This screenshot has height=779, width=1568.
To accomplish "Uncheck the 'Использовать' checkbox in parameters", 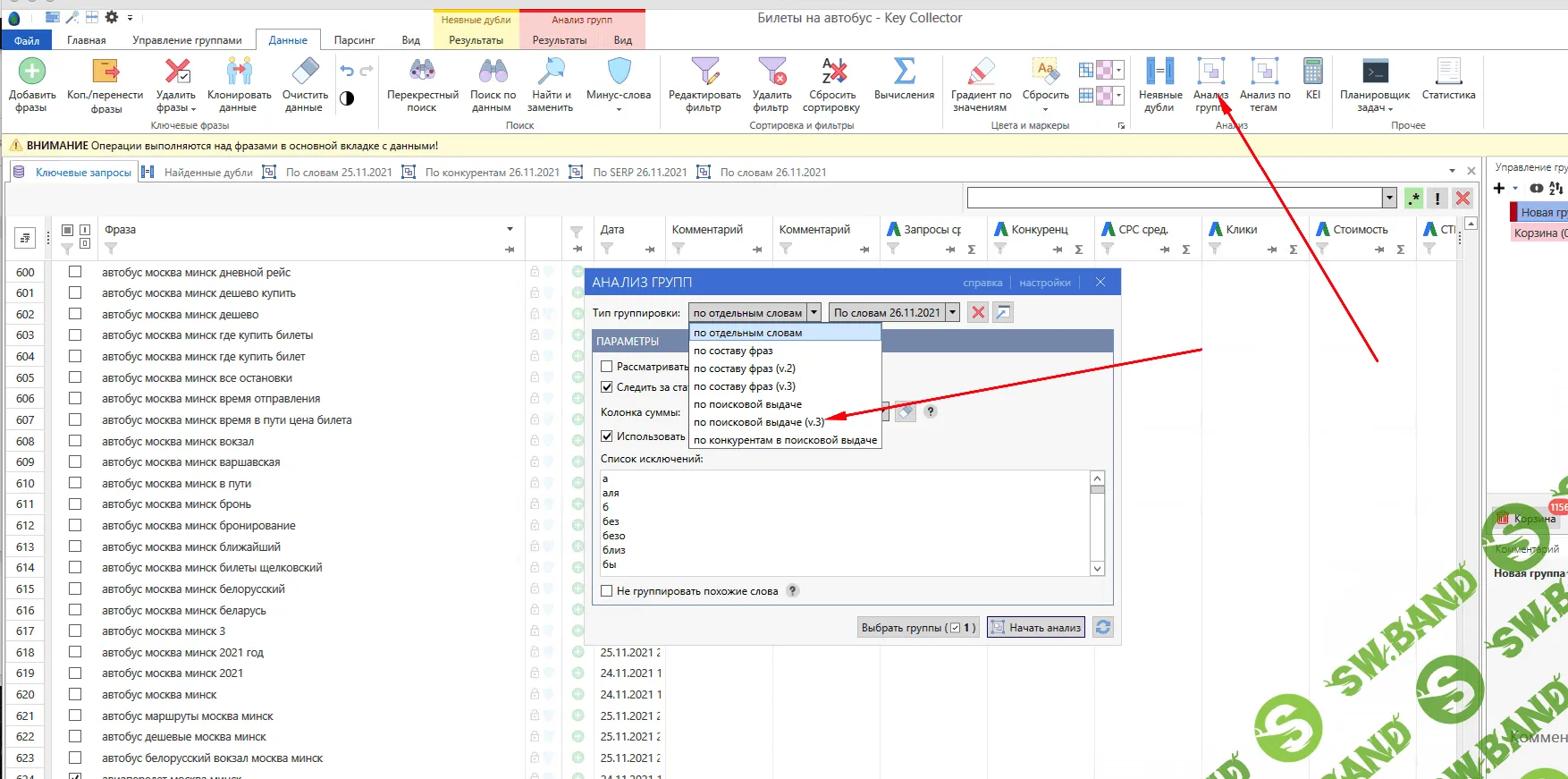I will click(x=607, y=436).
